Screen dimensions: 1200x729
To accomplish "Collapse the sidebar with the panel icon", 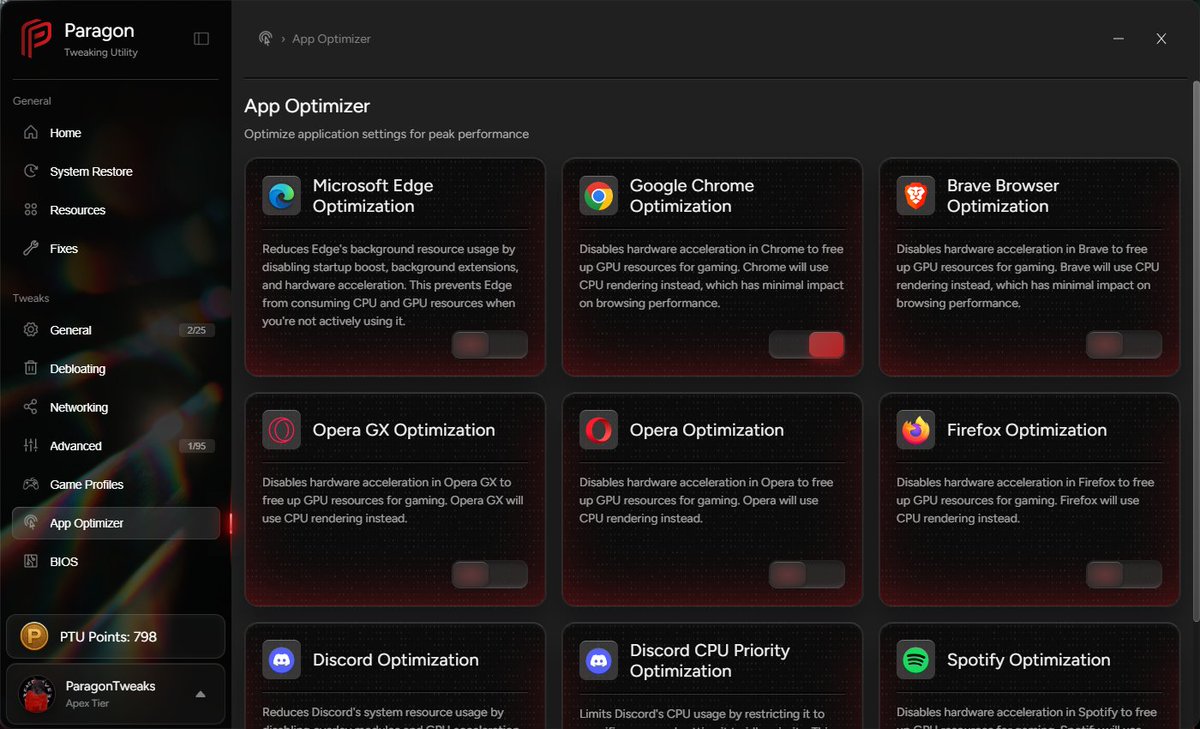I will pyautogui.click(x=201, y=39).
